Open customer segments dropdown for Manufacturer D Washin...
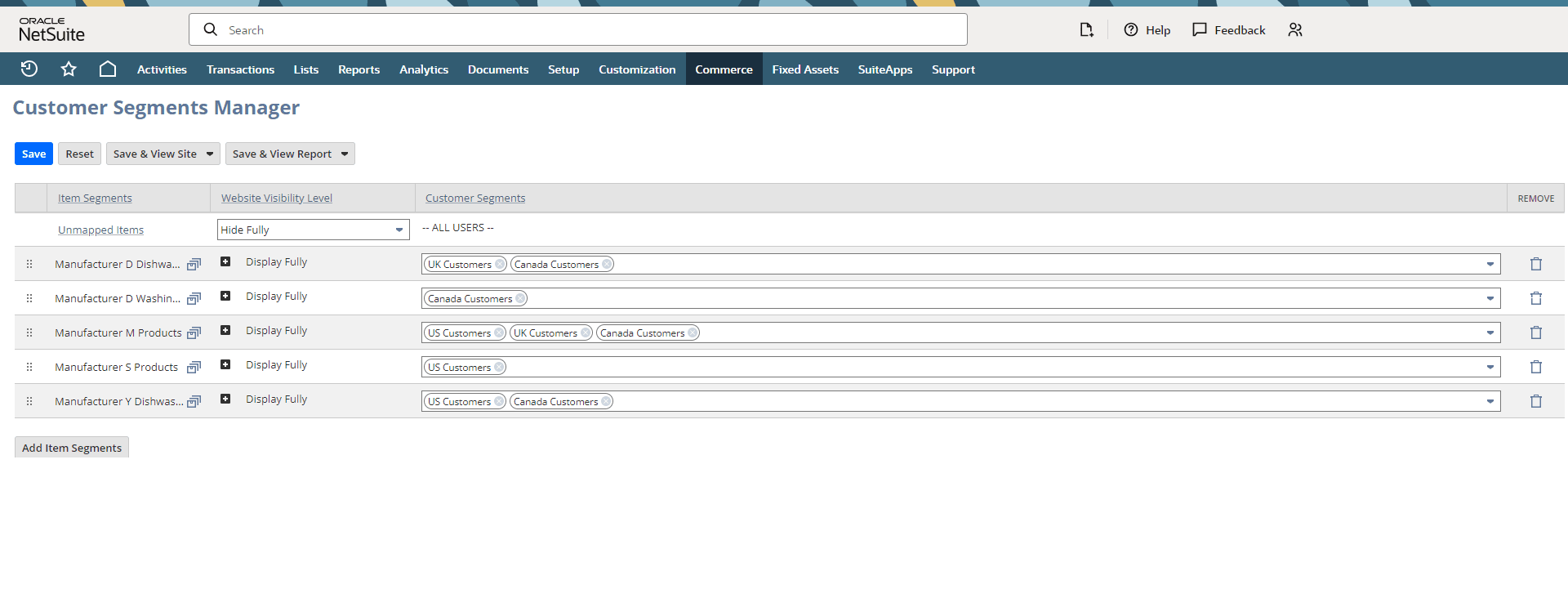Image resolution: width=1568 pixels, height=598 pixels. tap(1490, 298)
